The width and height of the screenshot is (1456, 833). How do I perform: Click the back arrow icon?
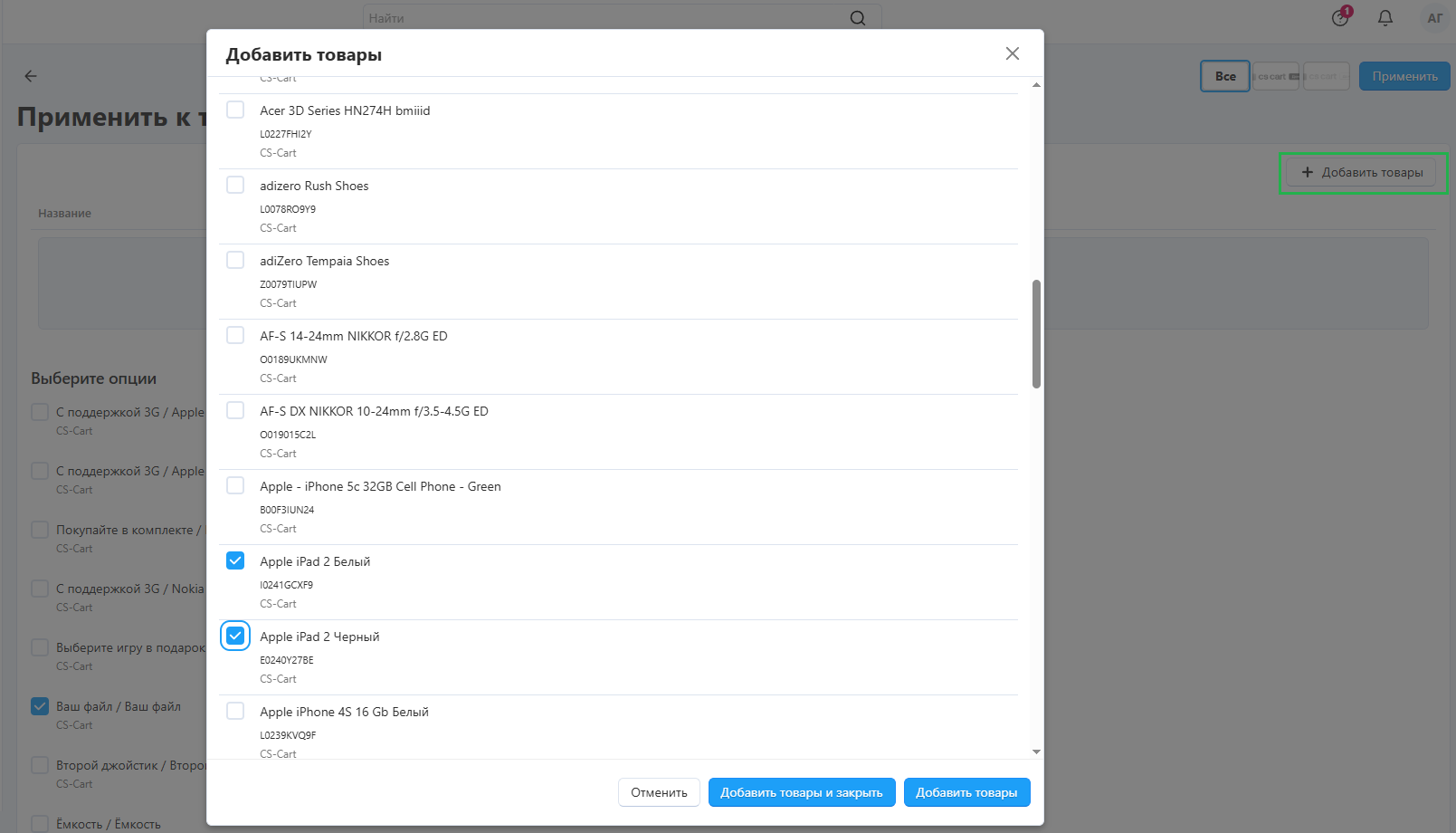31,76
